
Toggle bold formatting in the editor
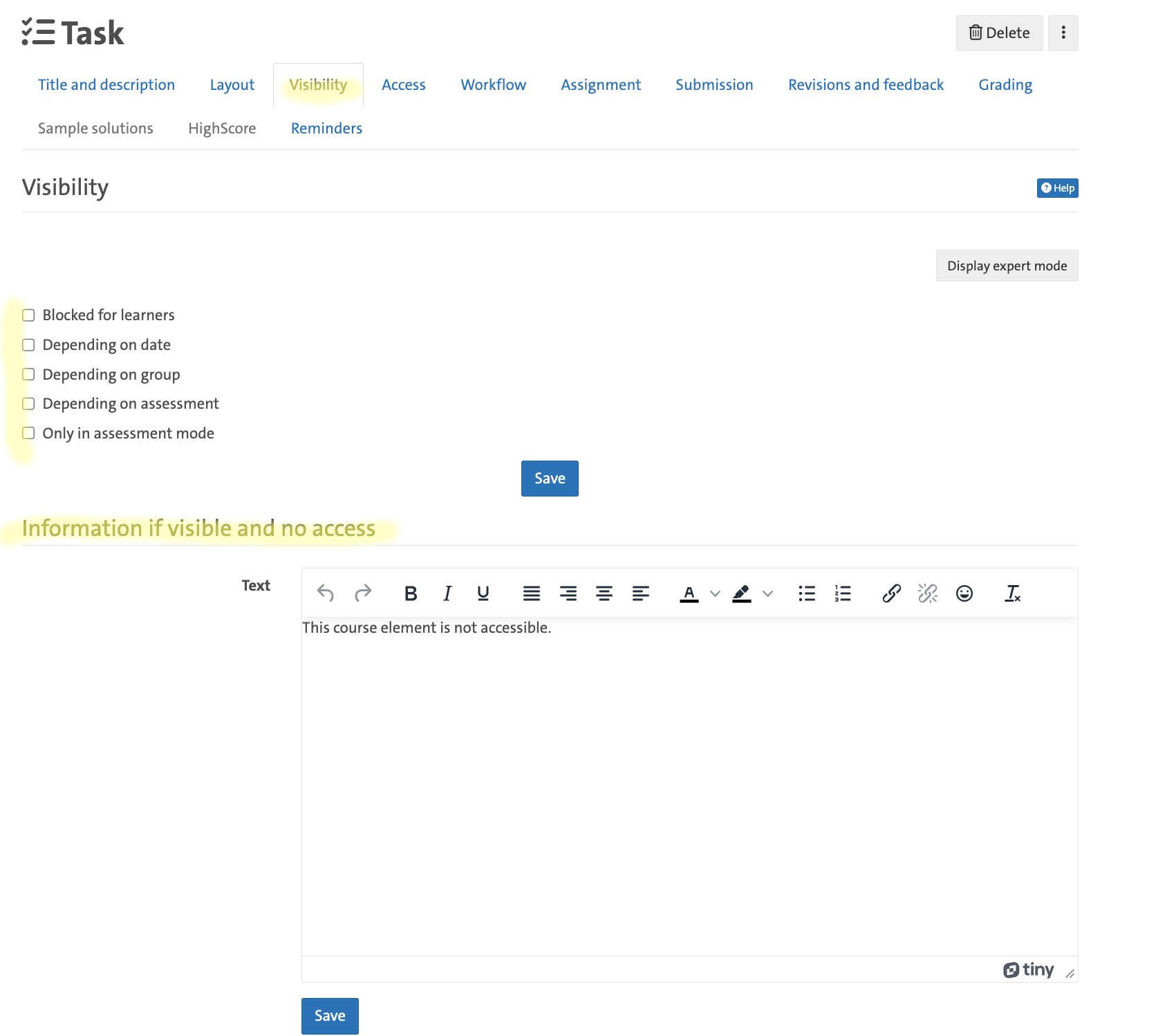tap(411, 593)
